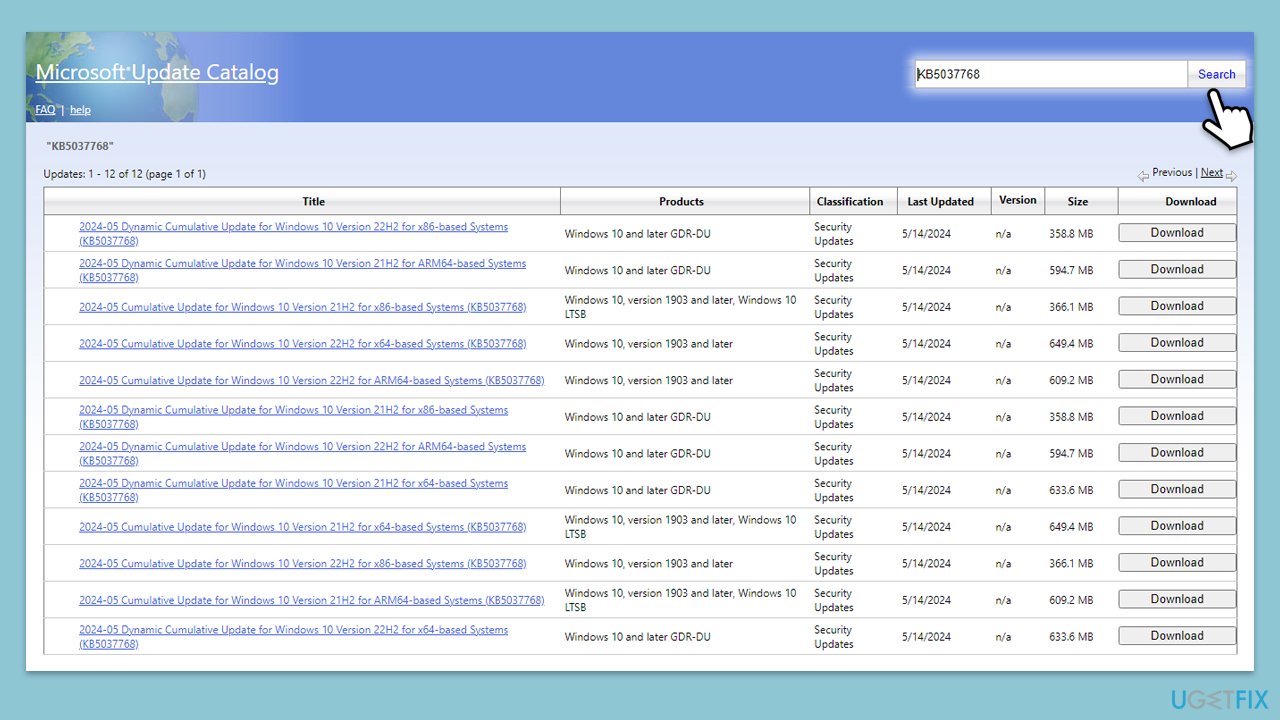Click the left arrow icon beside Previous
The width and height of the screenshot is (1280, 720).
pos(1143,176)
